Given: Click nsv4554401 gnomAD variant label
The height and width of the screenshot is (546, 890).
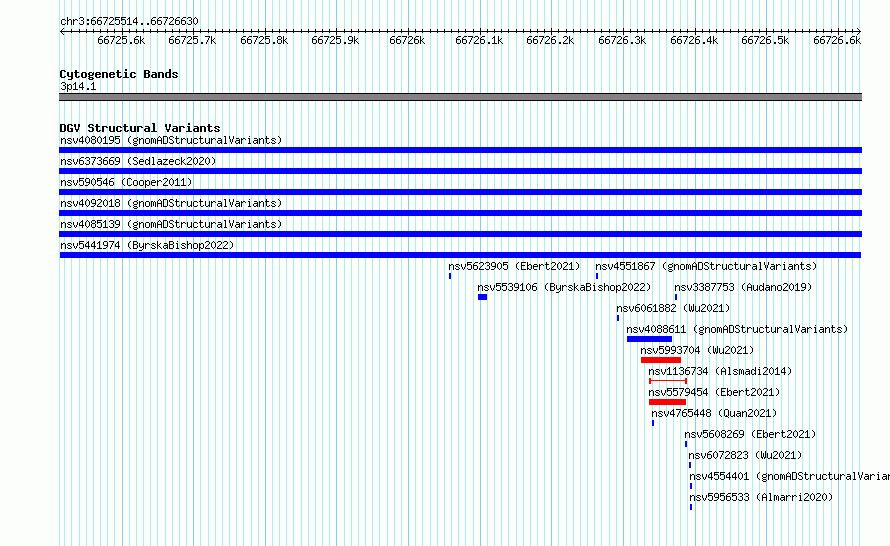Looking at the screenshot, I should click(x=790, y=476).
